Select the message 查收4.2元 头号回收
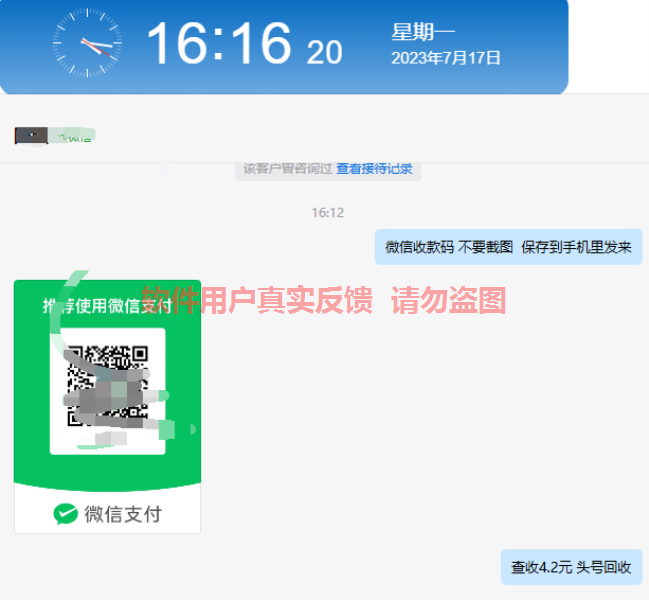Image resolution: width=649 pixels, height=600 pixels. pos(571,567)
